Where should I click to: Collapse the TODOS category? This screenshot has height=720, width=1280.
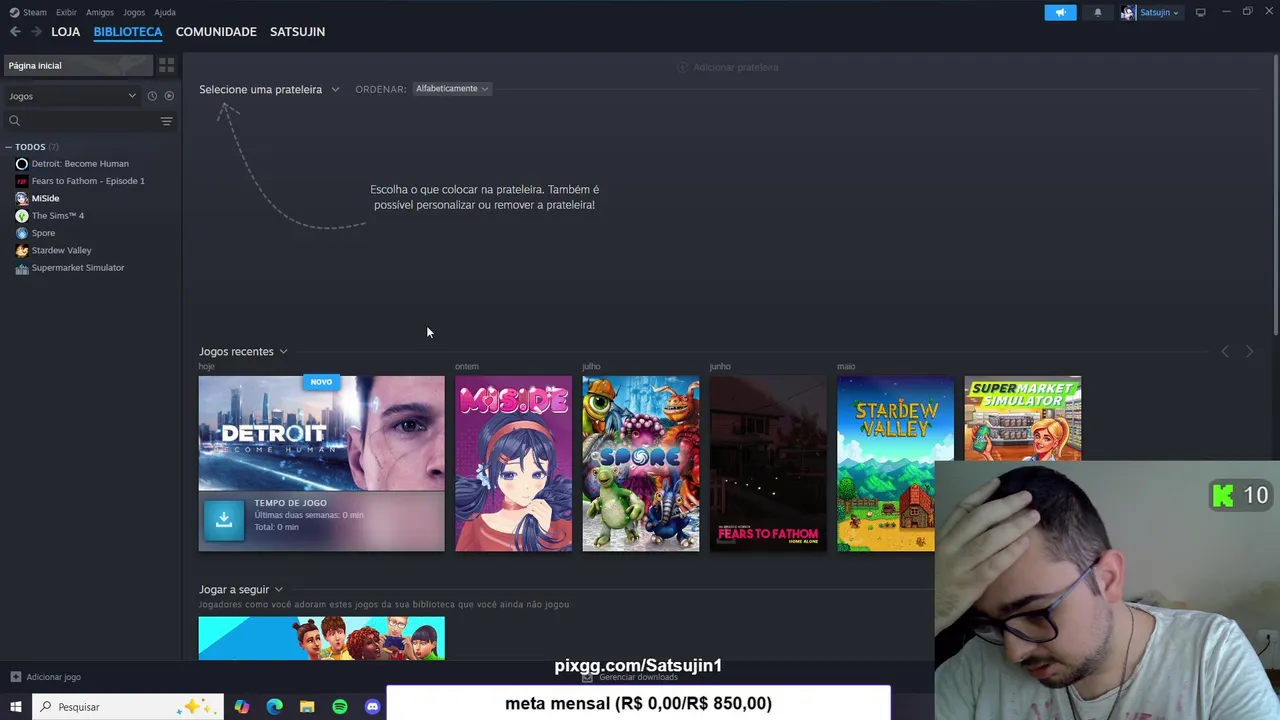[x=8, y=147]
